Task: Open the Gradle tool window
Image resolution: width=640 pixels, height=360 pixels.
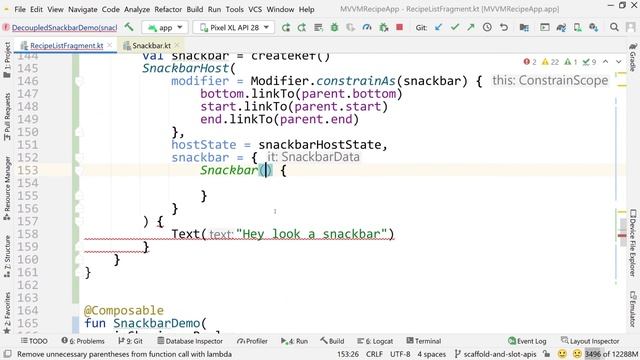Action: [x=633, y=57]
